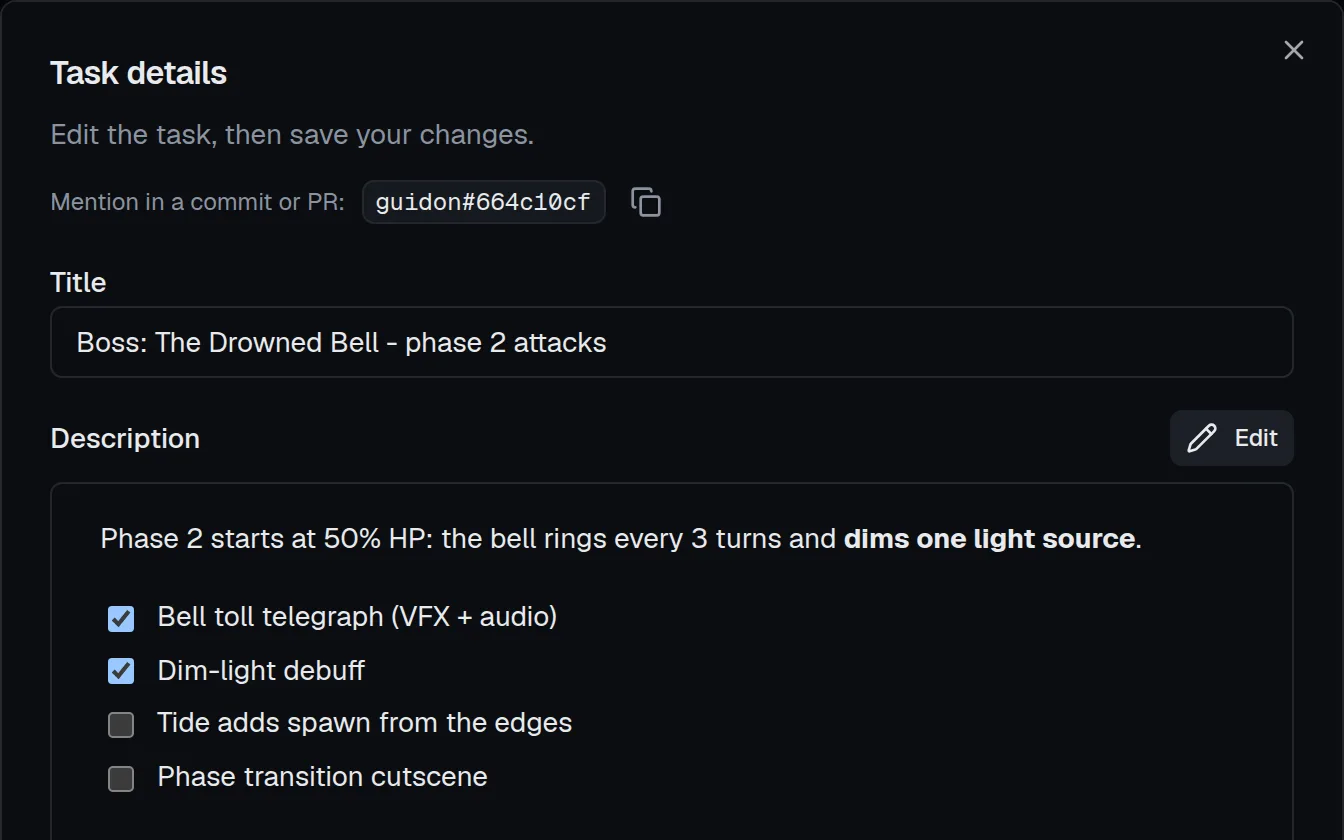Screen dimensions: 1344x840
Task: Click the Tide adds spawn label text
Action: pos(365,723)
